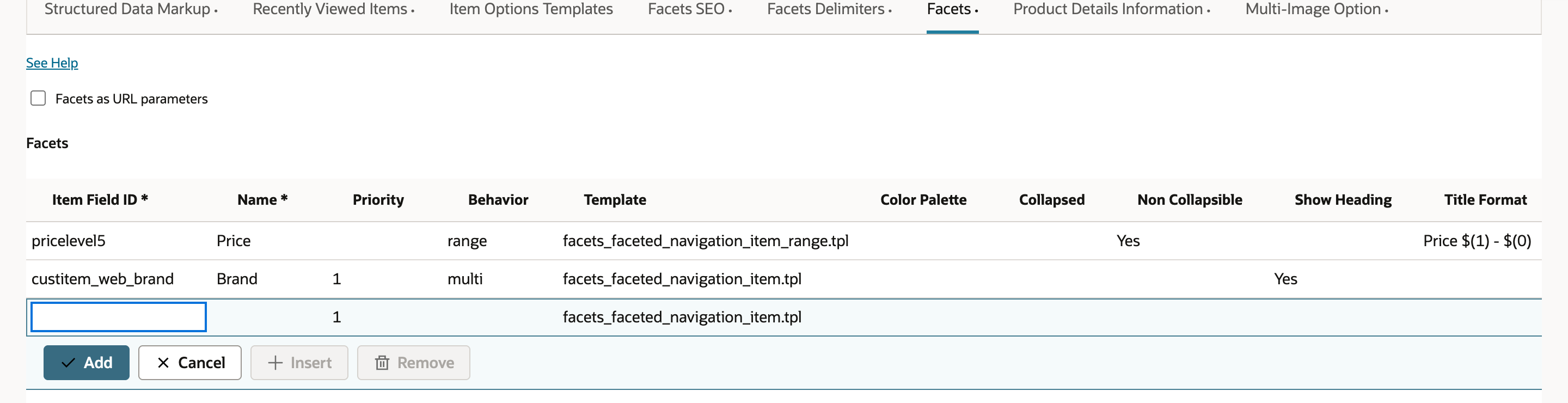Image resolution: width=1568 pixels, height=403 pixels.
Task: Click the Template column header
Action: (615, 200)
